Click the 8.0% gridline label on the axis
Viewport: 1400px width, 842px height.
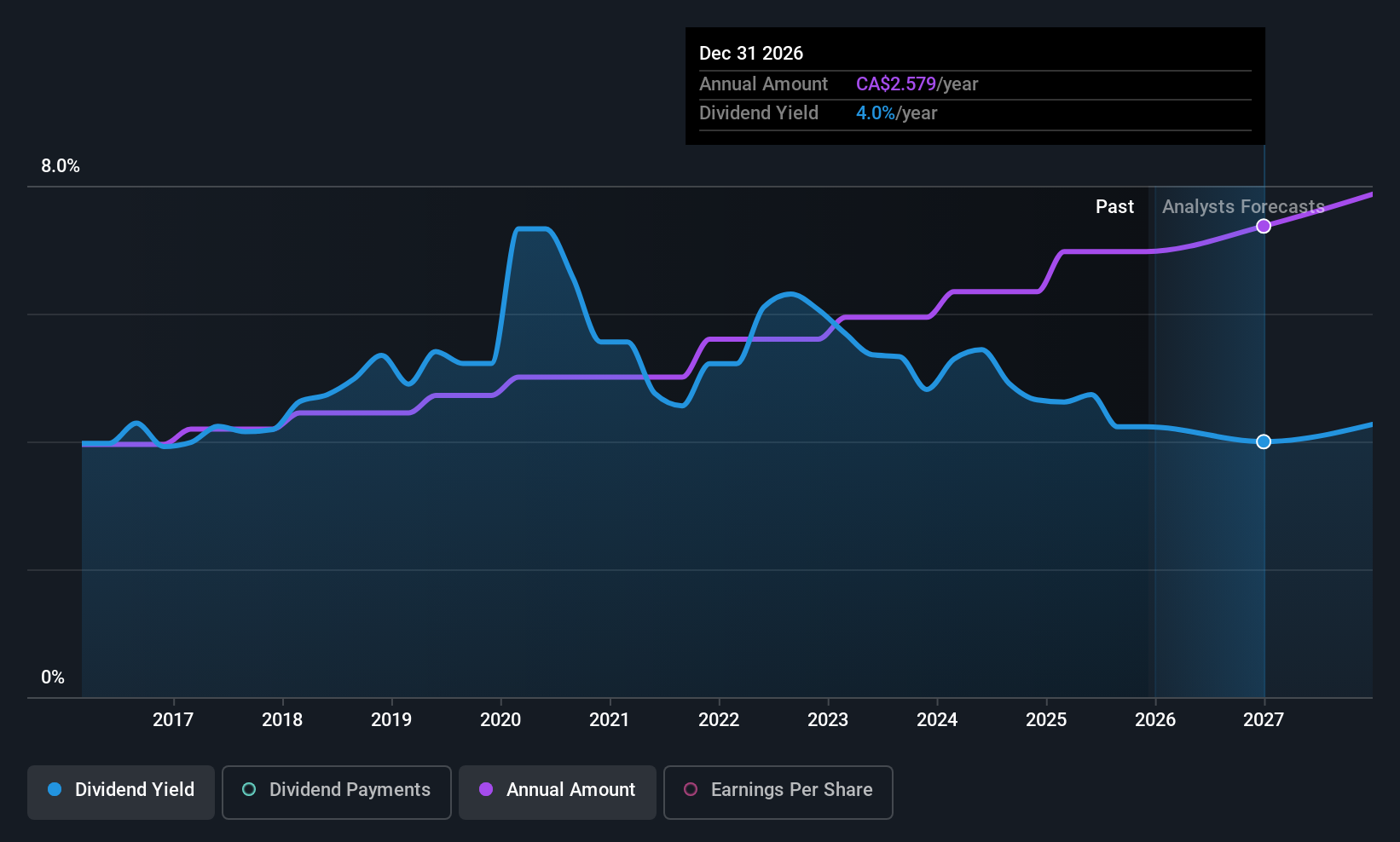pyautogui.click(x=60, y=166)
